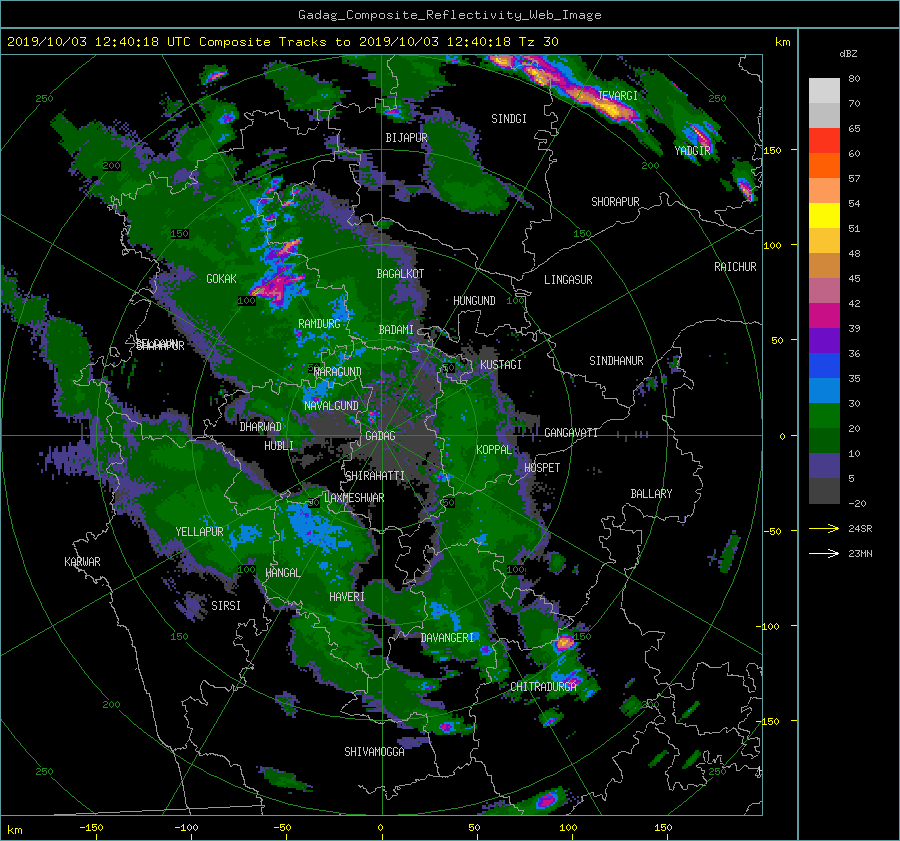
Task: Click the DAVANGERI label
Action: pos(447,638)
